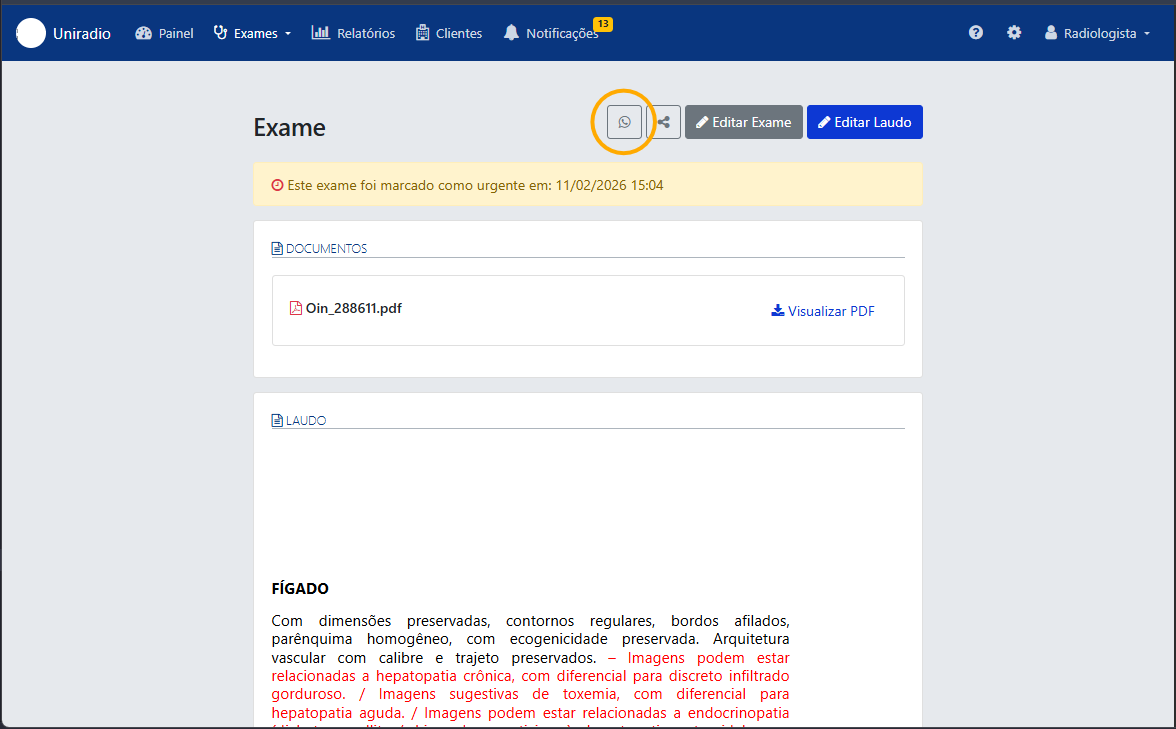Click the Editar Exame button

point(744,122)
